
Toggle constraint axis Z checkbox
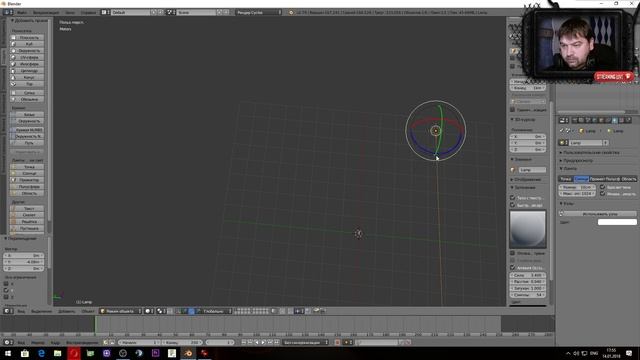(6, 297)
